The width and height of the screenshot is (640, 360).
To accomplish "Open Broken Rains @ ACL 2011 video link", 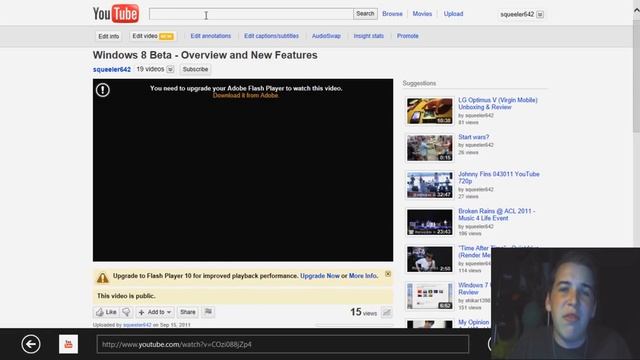I will click(496, 215).
